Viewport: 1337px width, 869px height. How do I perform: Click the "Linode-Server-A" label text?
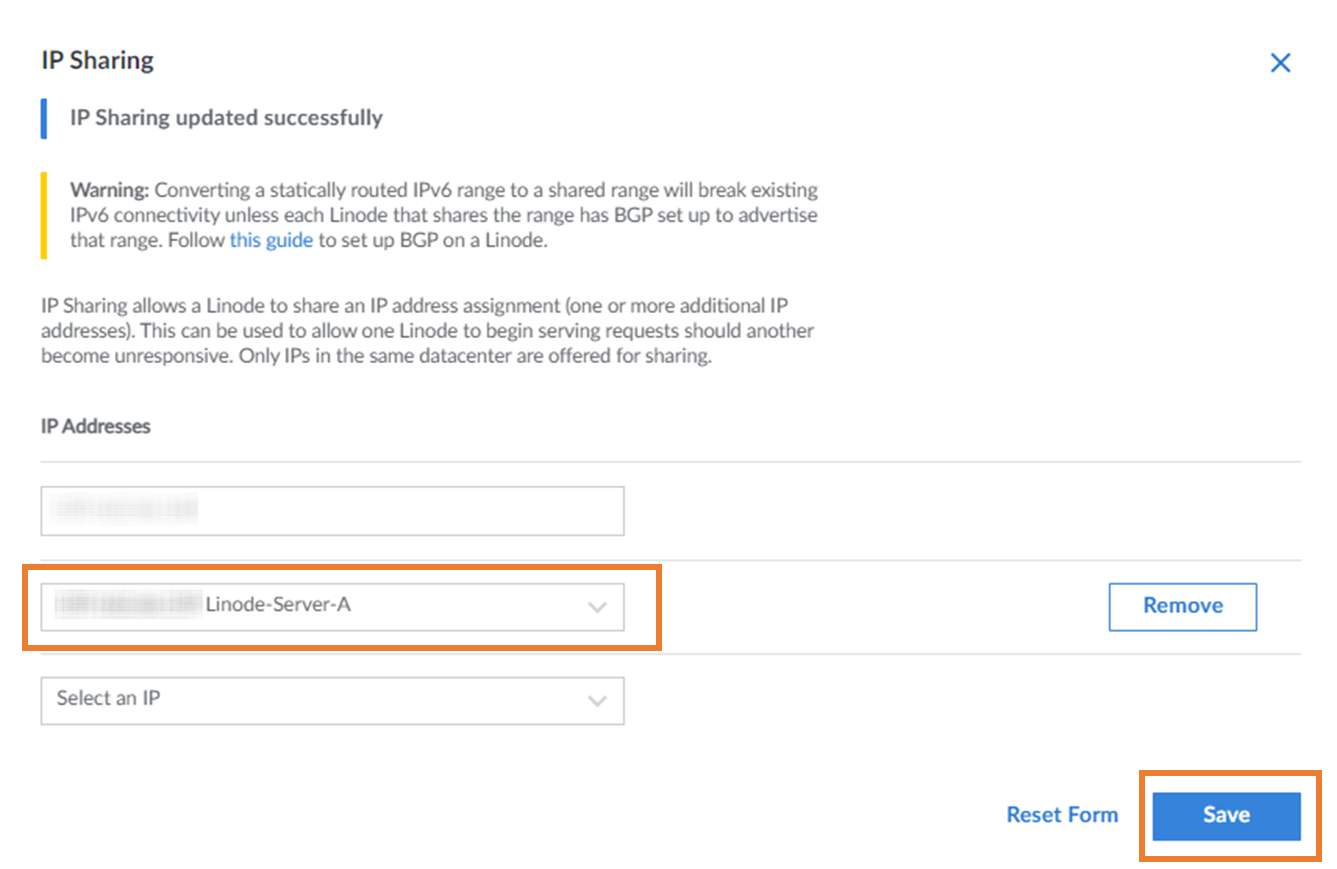point(278,605)
